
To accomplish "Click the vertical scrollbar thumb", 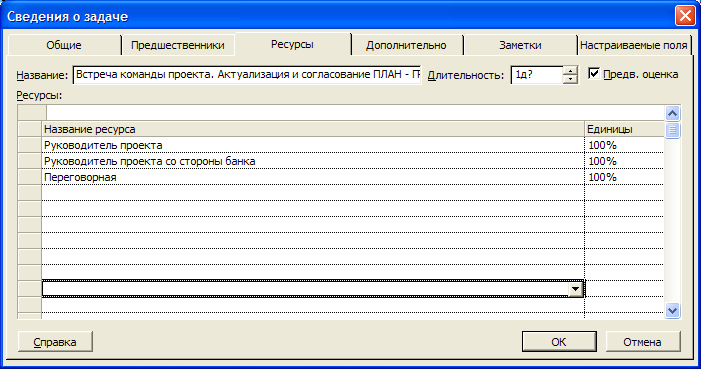I will 672,130.
